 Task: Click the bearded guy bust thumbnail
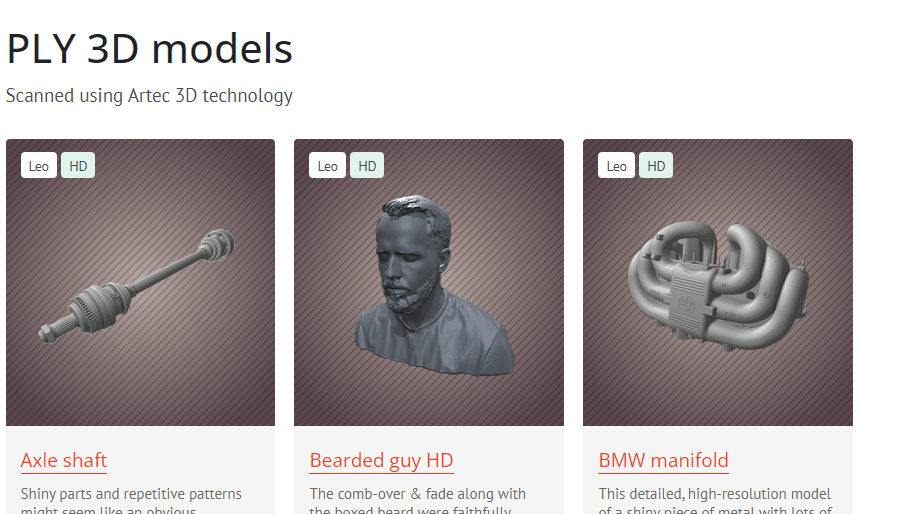[429, 283]
